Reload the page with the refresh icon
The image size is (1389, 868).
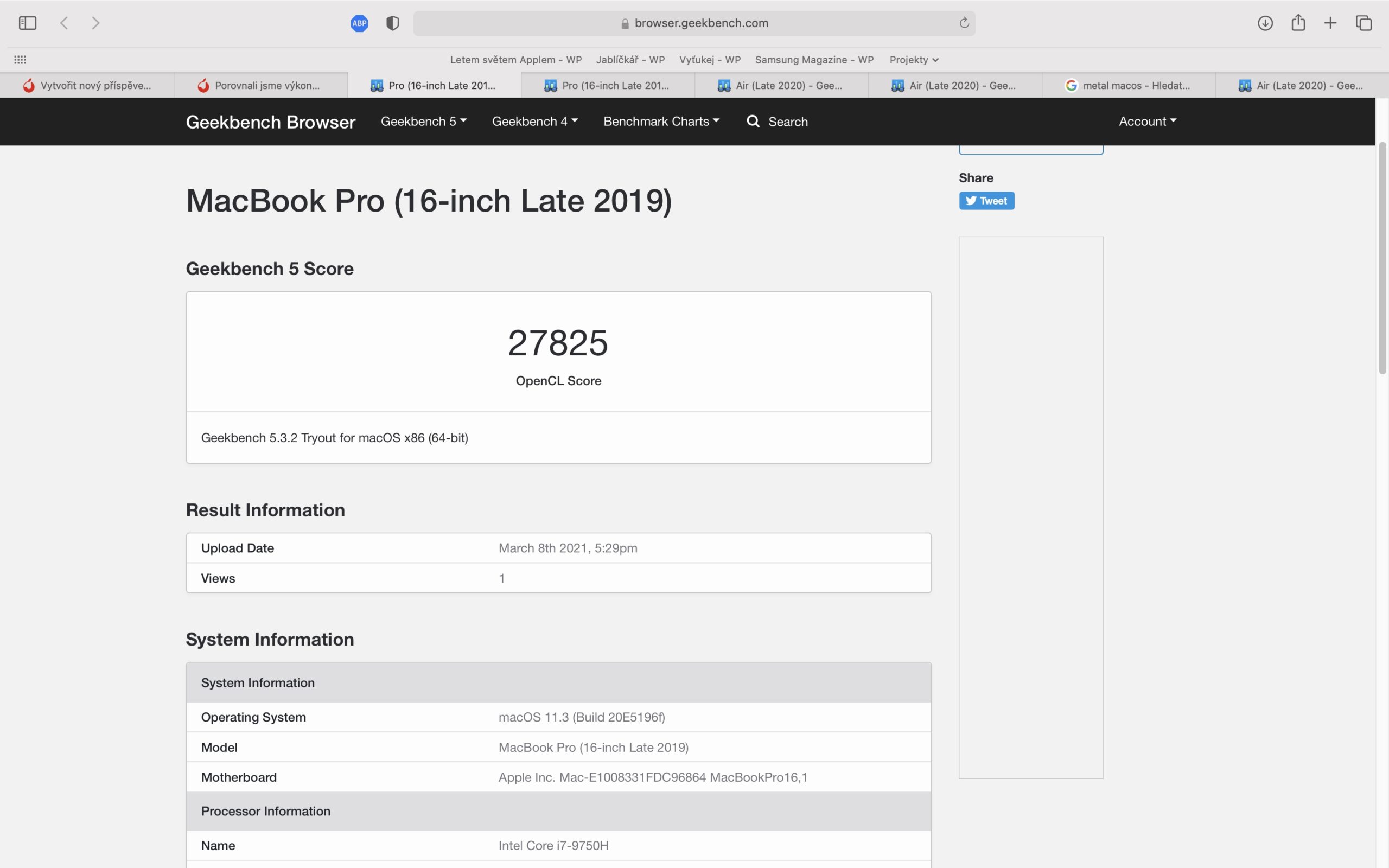(x=964, y=23)
